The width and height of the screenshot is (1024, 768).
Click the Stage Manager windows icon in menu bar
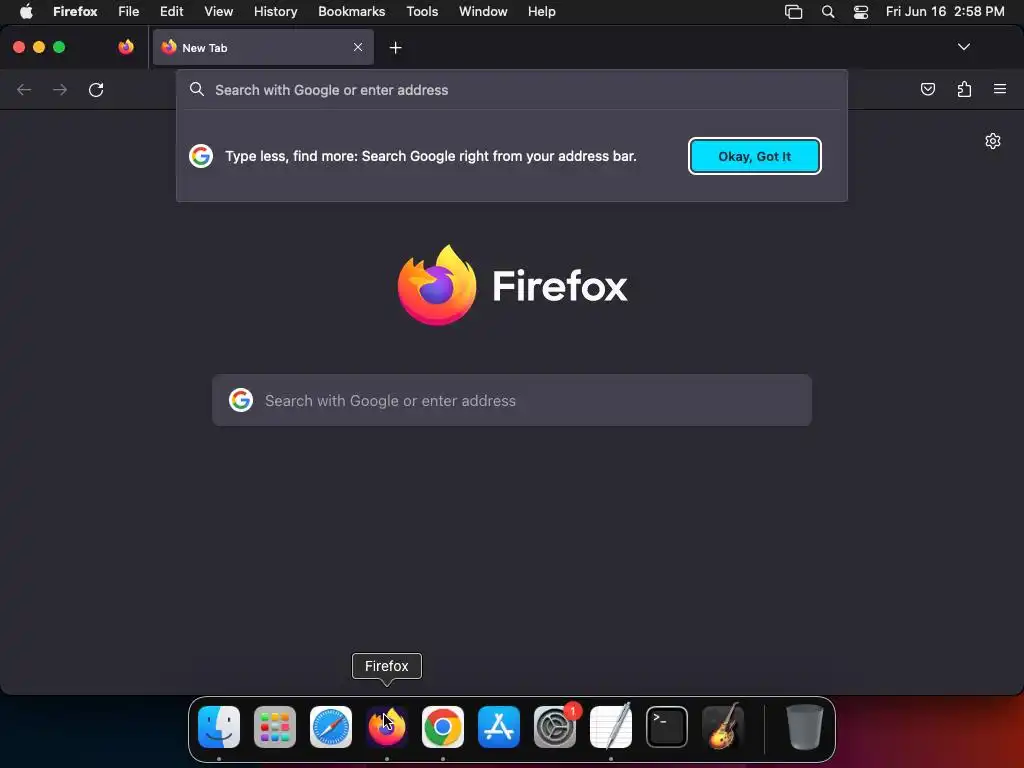point(793,12)
